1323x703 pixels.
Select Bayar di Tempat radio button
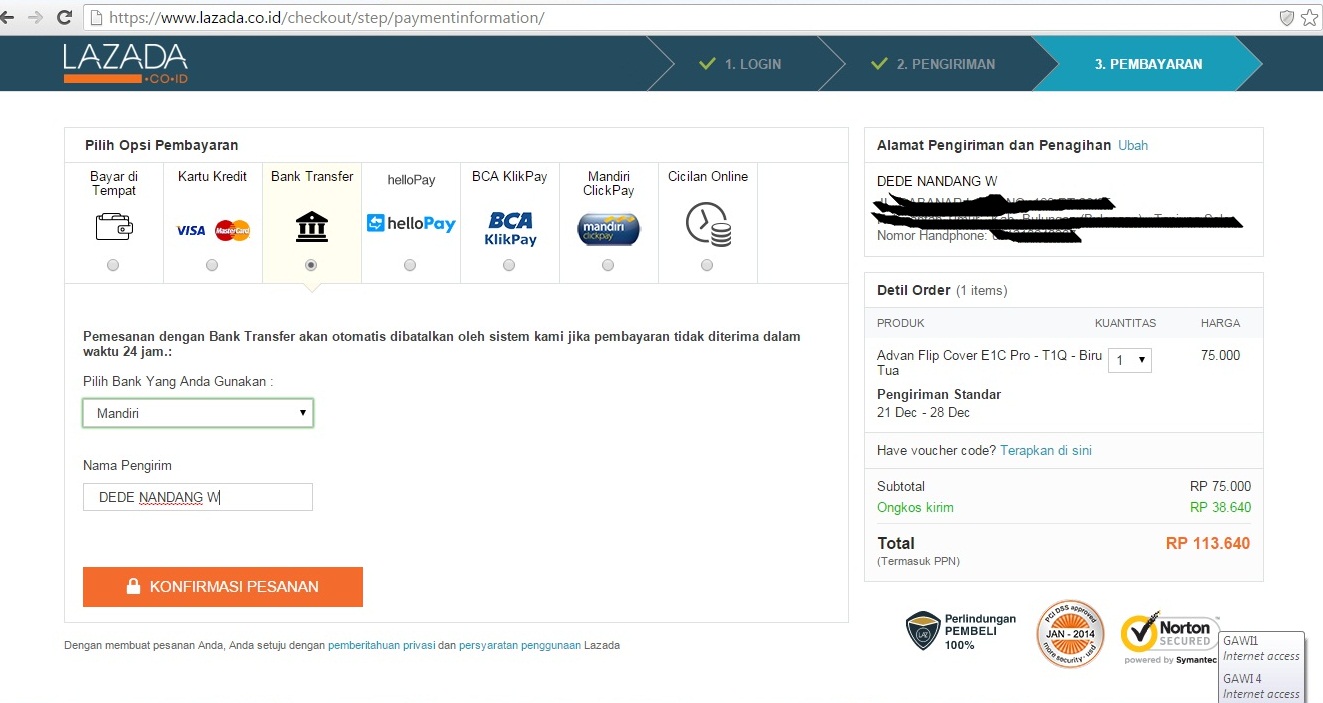113,265
